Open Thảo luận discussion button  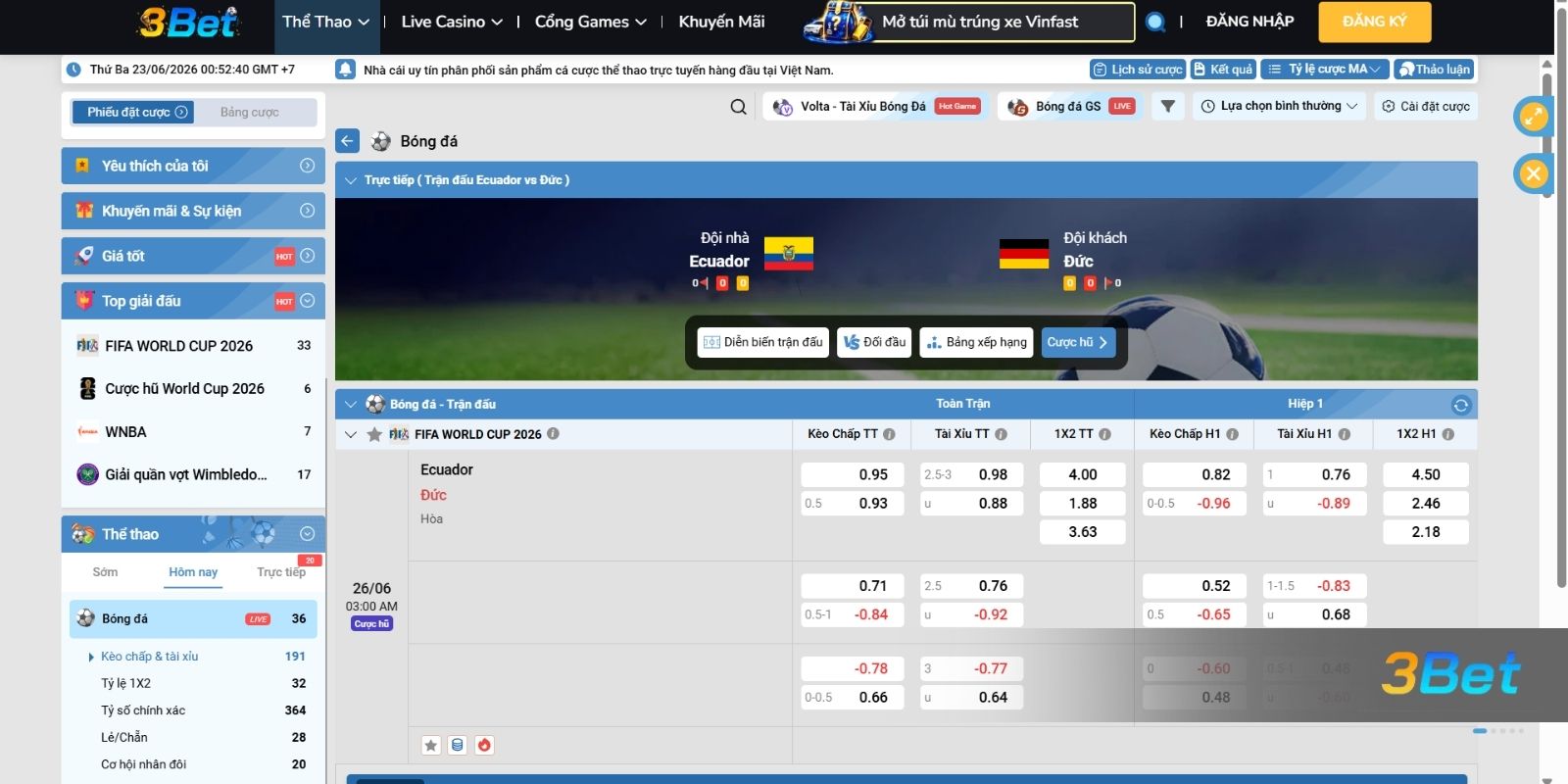point(1435,70)
